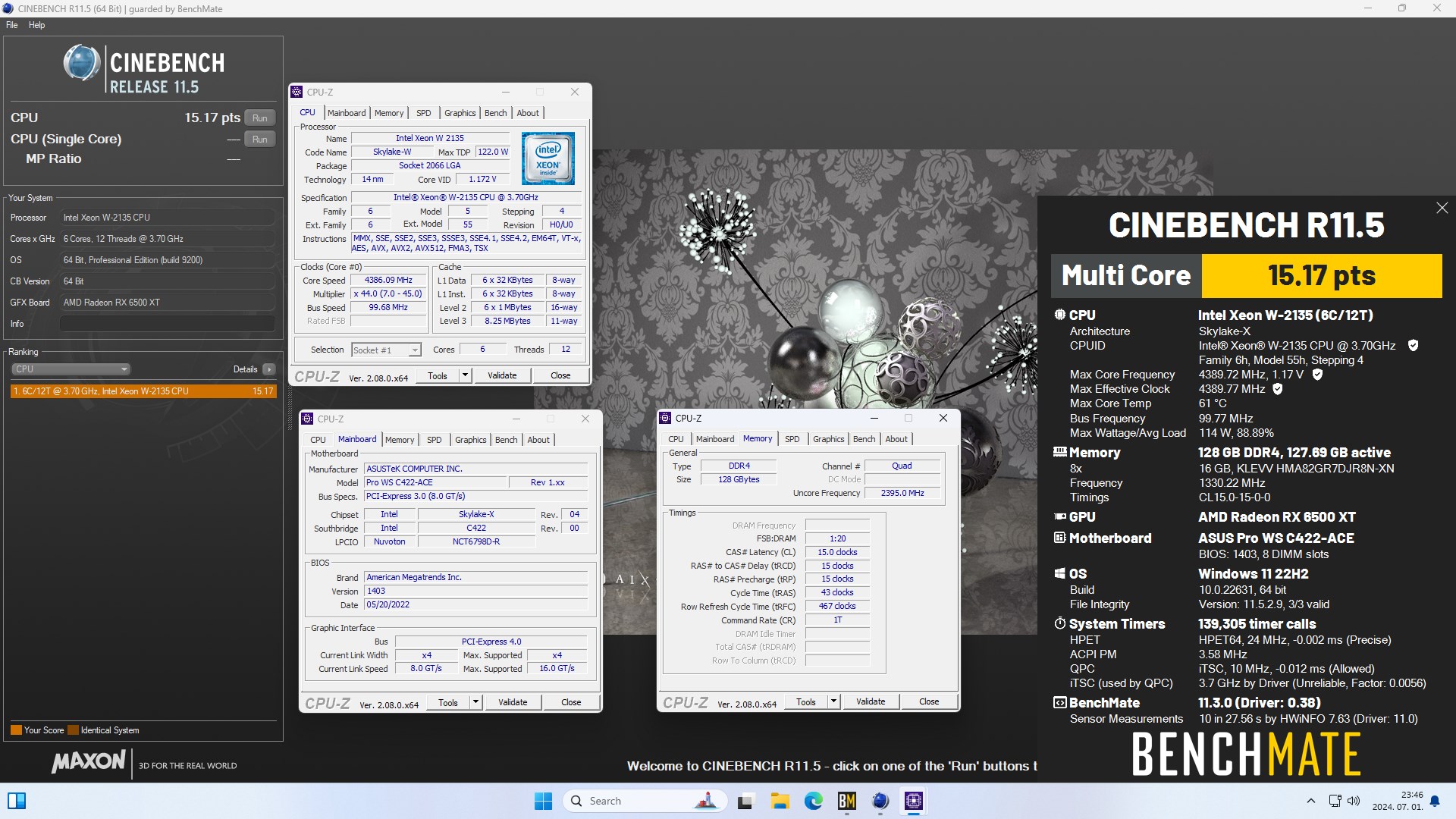
Task: Click Validate in Mainboard CPU-Z window
Action: pyautogui.click(x=513, y=702)
